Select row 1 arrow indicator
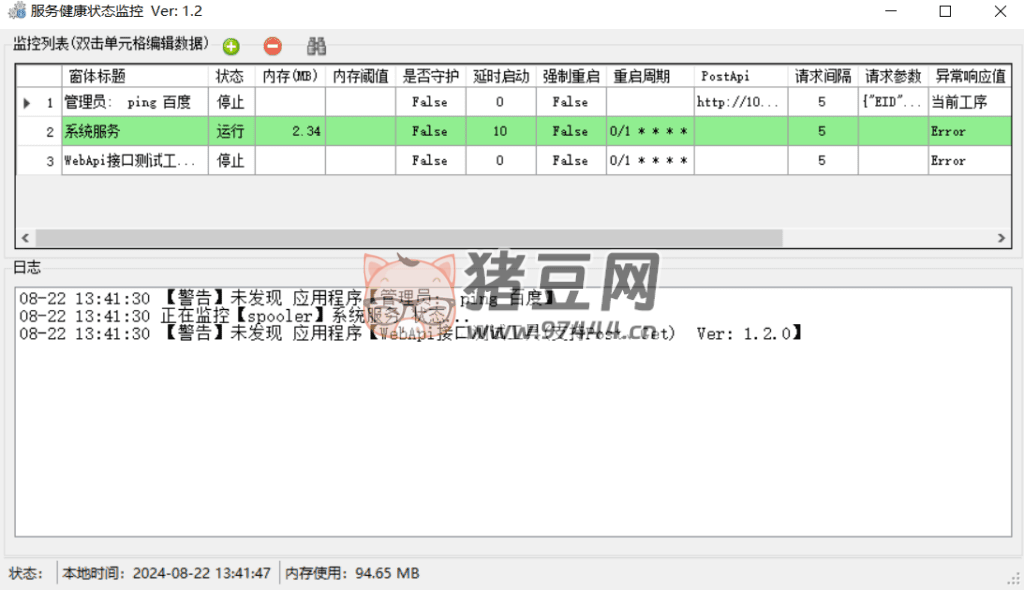This screenshot has height=590, width=1024. click(27, 103)
